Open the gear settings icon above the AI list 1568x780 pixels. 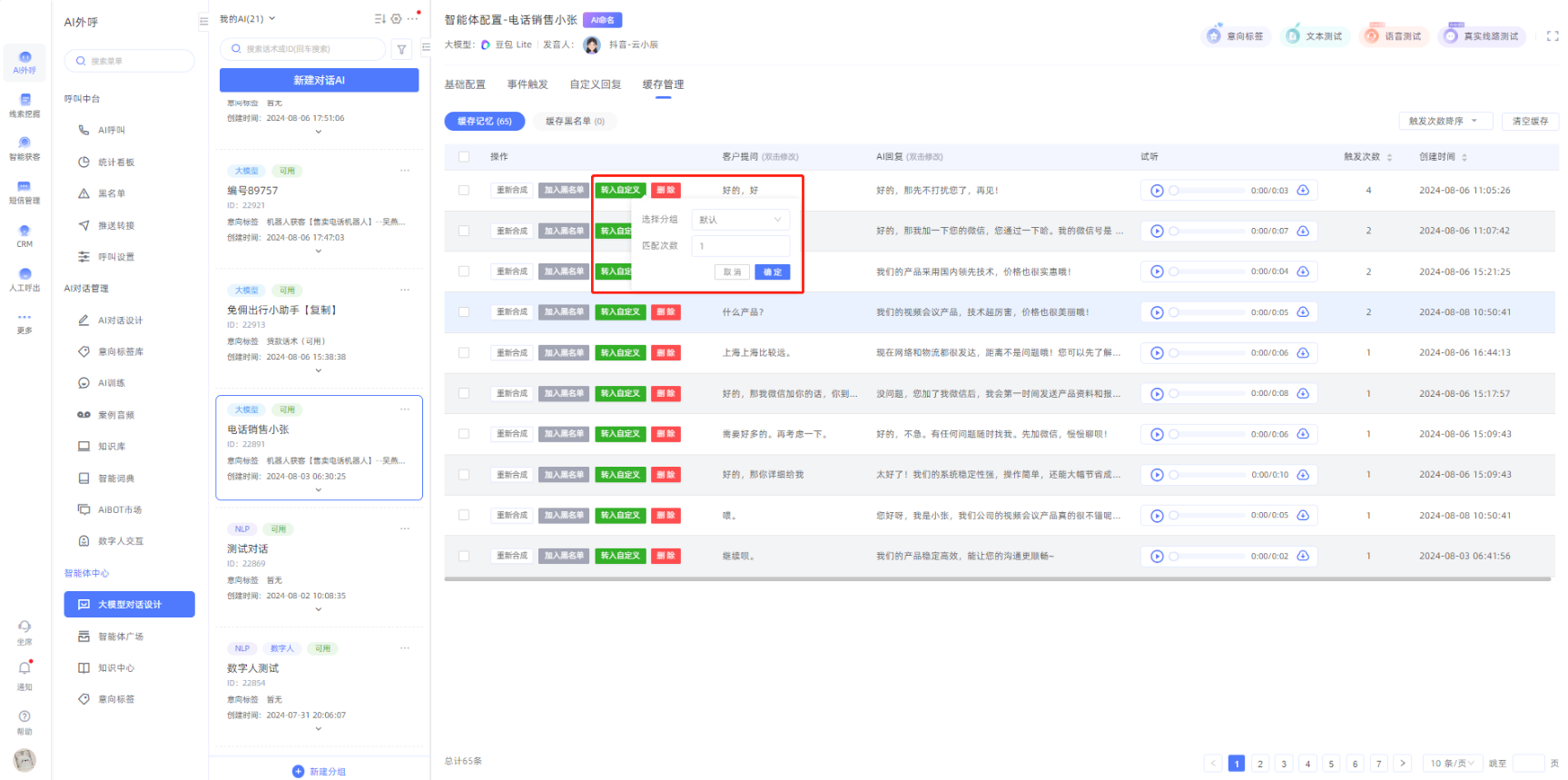pos(396,19)
